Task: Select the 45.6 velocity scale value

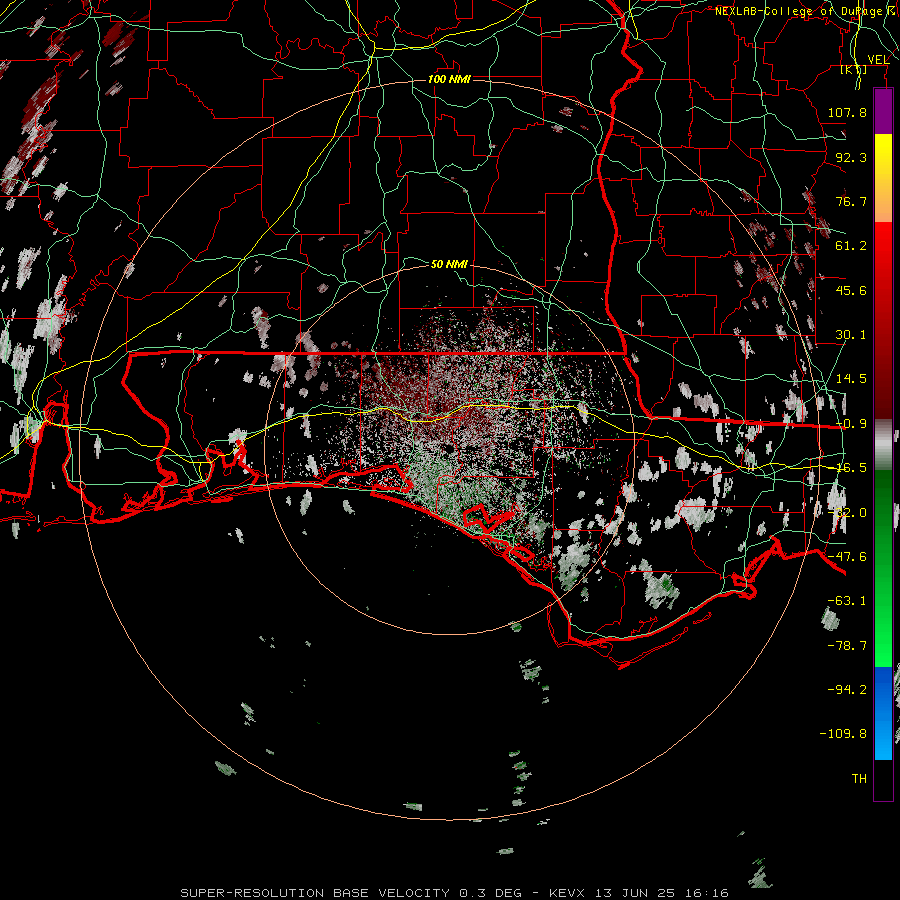Action: pyautogui.click(x=851, y=290)
